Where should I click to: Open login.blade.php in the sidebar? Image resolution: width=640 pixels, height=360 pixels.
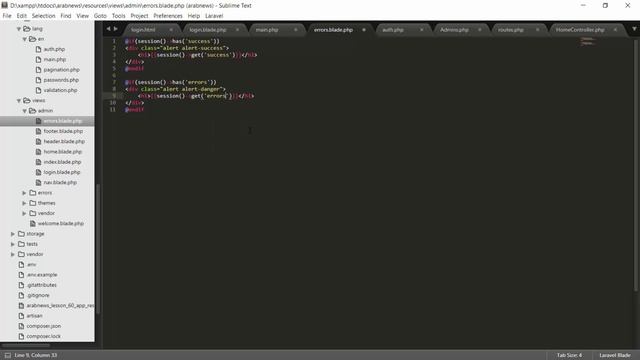pos(62,172)
